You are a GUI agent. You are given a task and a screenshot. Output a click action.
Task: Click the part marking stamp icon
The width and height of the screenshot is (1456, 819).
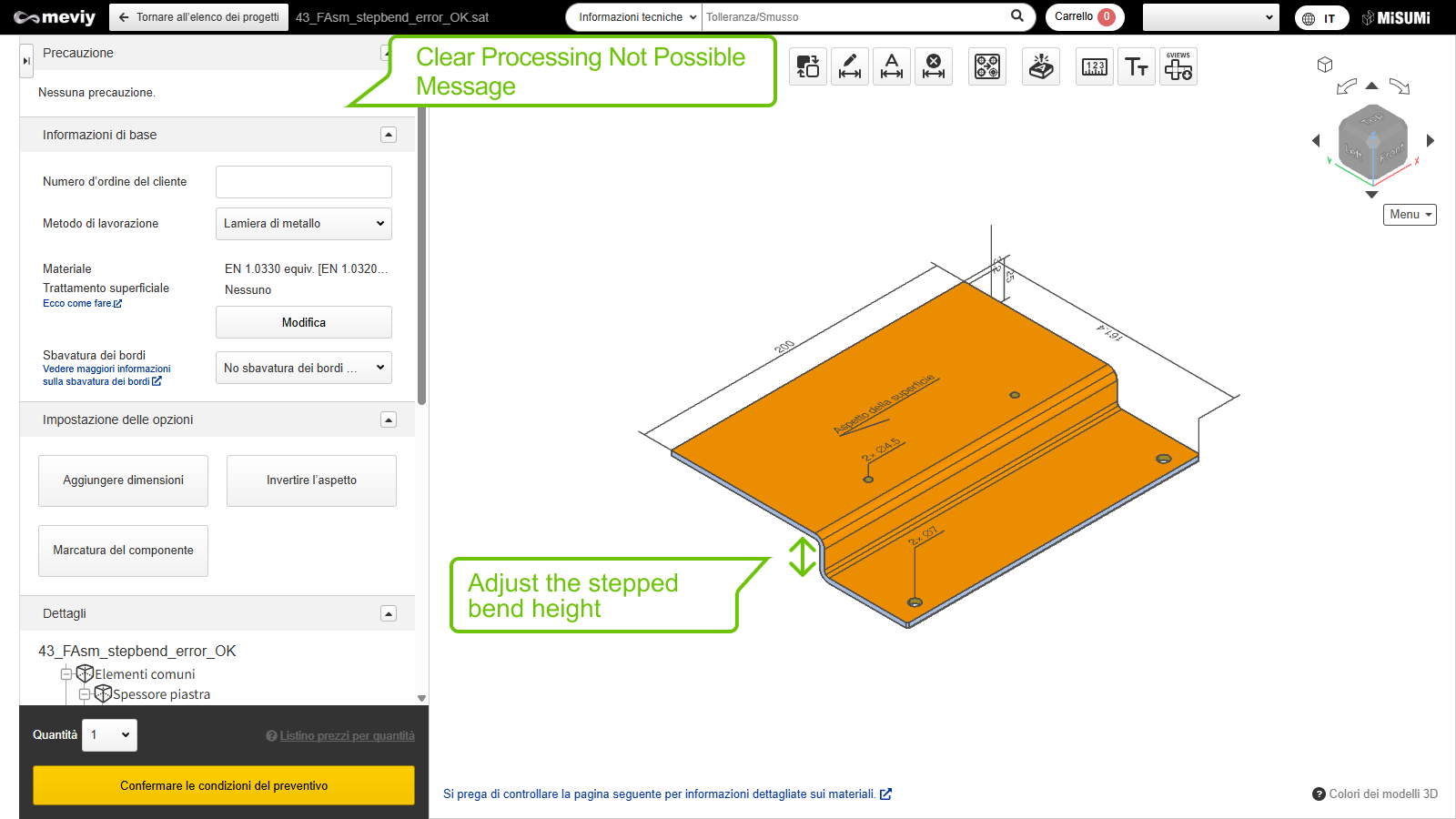(1041, 66)
